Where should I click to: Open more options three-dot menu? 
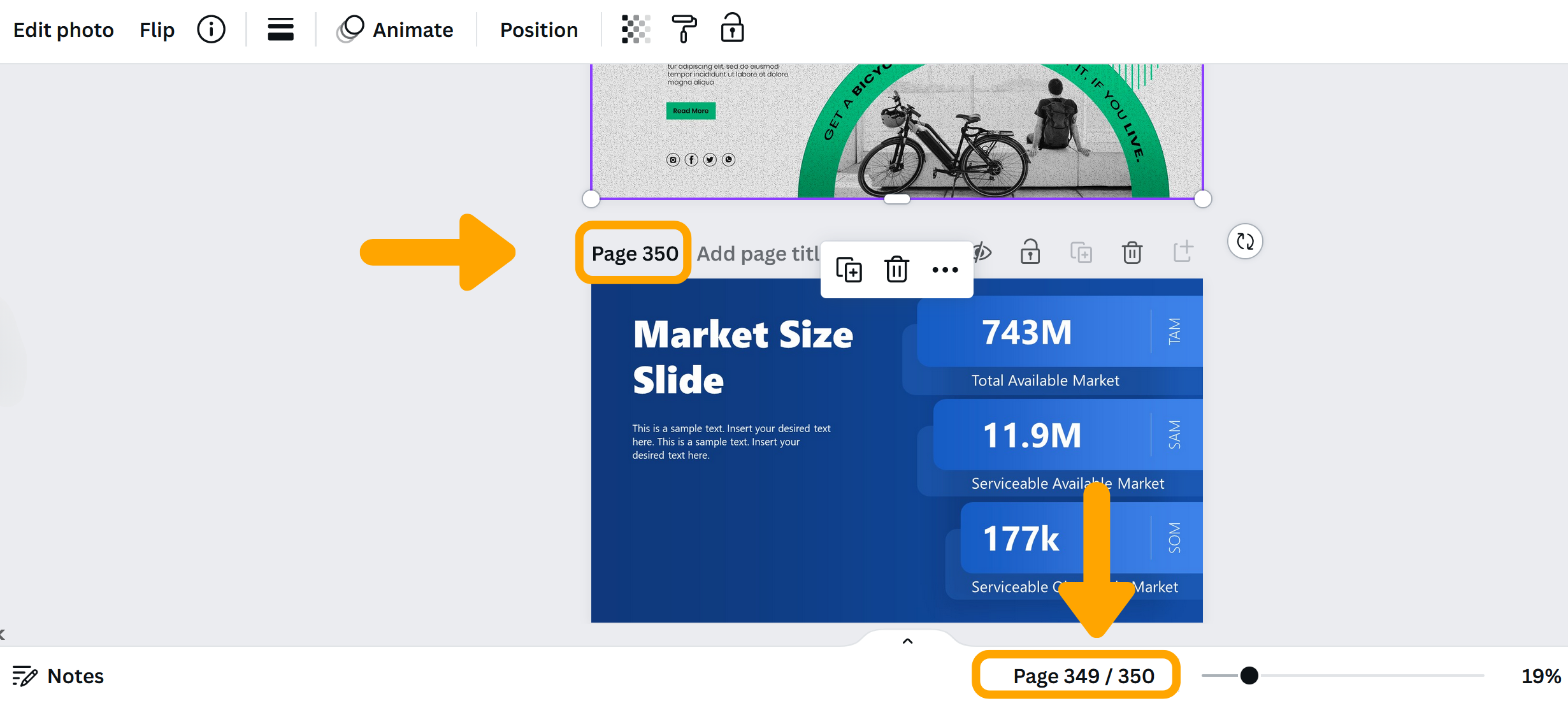[x=945, y=270]
